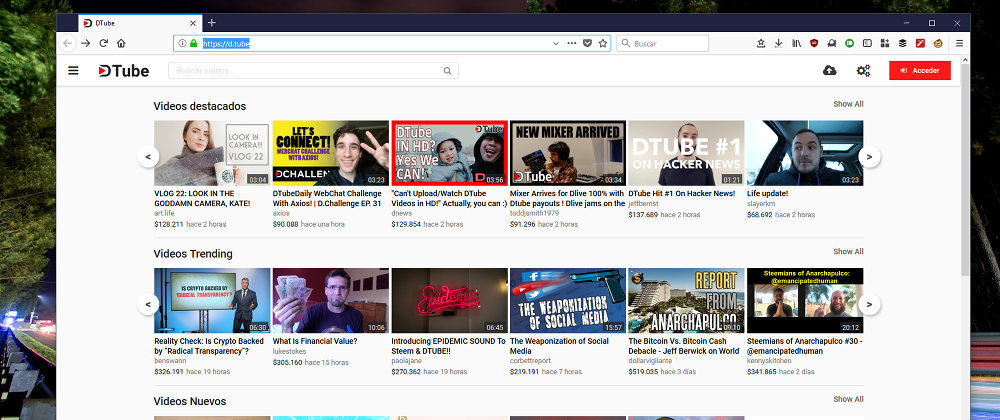Screen dimensions: 1000x420
Task: Open the bookmarks star tray toolbar icon
Action: pyautogui.click(x=761, y=43)
